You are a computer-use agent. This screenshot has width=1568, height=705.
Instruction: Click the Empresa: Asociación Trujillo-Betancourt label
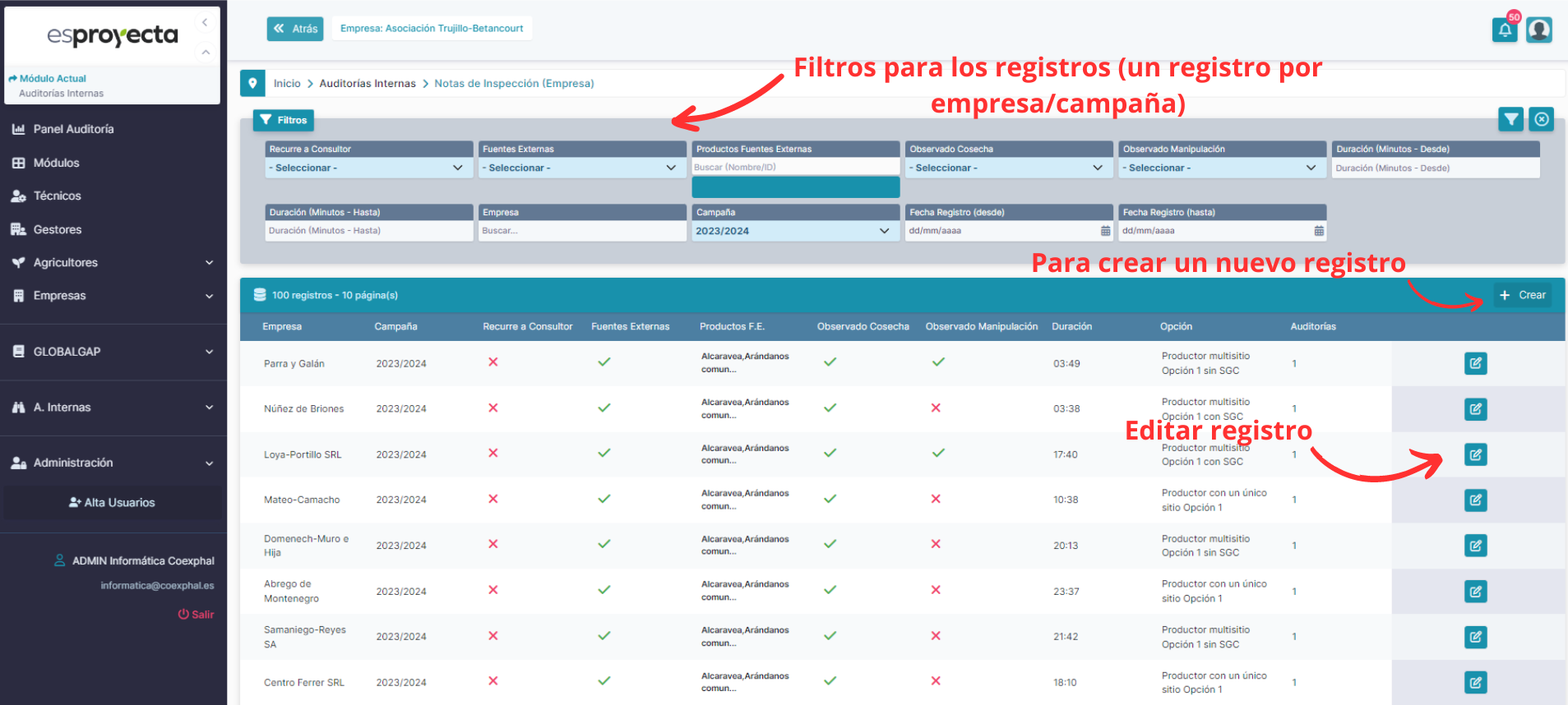click(432, 29)
